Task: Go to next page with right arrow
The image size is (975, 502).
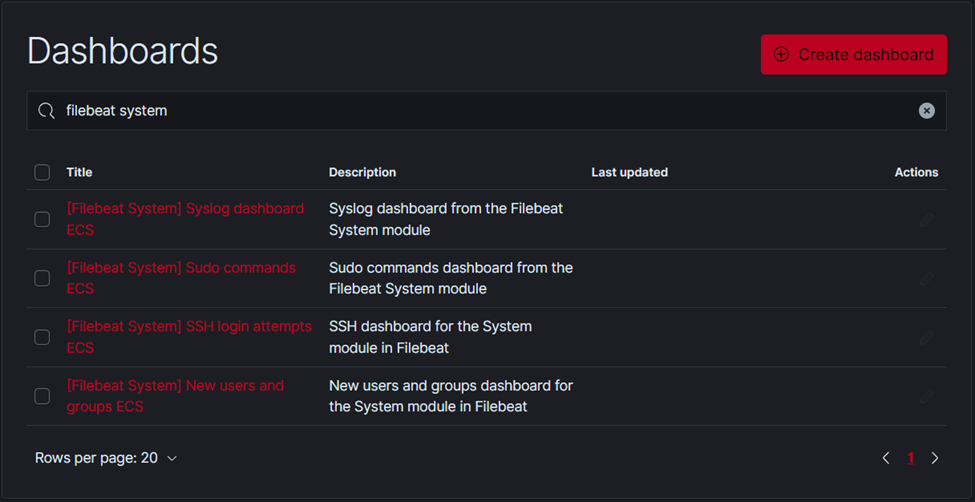Action: (x=935, y=458)
